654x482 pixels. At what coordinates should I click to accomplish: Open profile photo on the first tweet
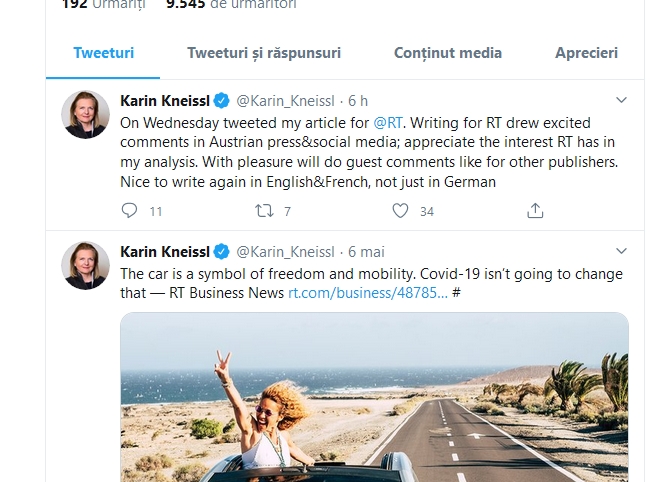click(x=85, y=114)
